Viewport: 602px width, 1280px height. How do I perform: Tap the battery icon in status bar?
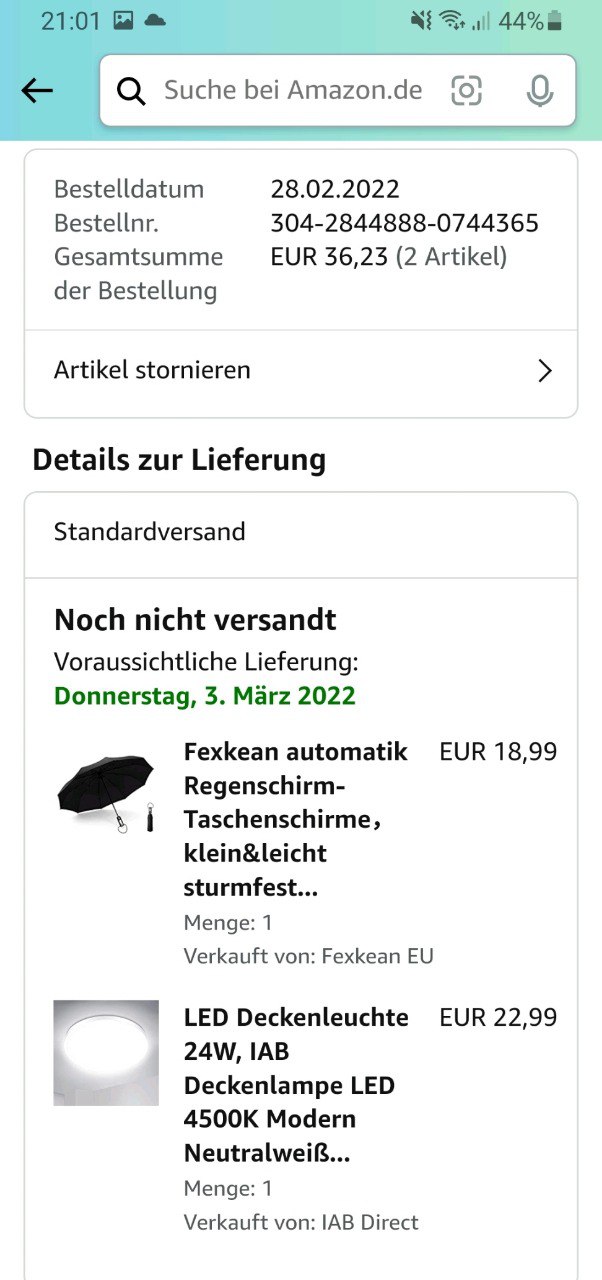click(555, 21)
